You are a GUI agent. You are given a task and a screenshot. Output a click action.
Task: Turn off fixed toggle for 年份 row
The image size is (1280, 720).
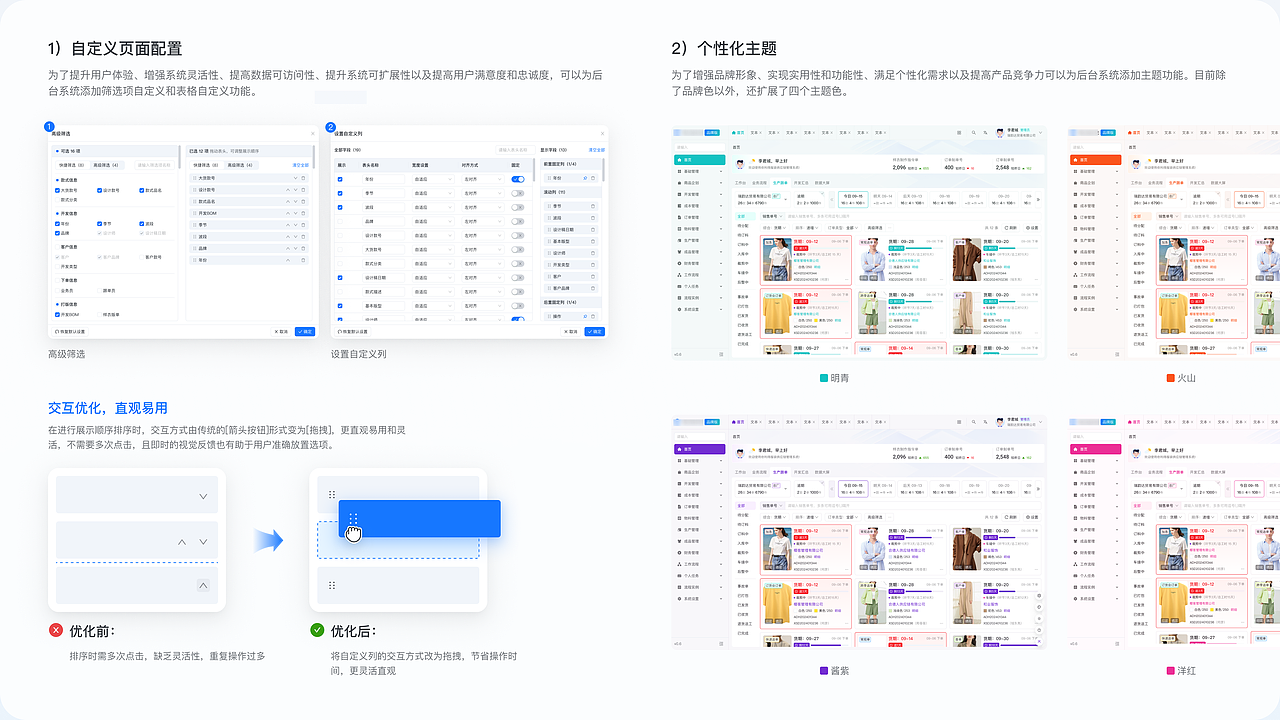(518, 179)
